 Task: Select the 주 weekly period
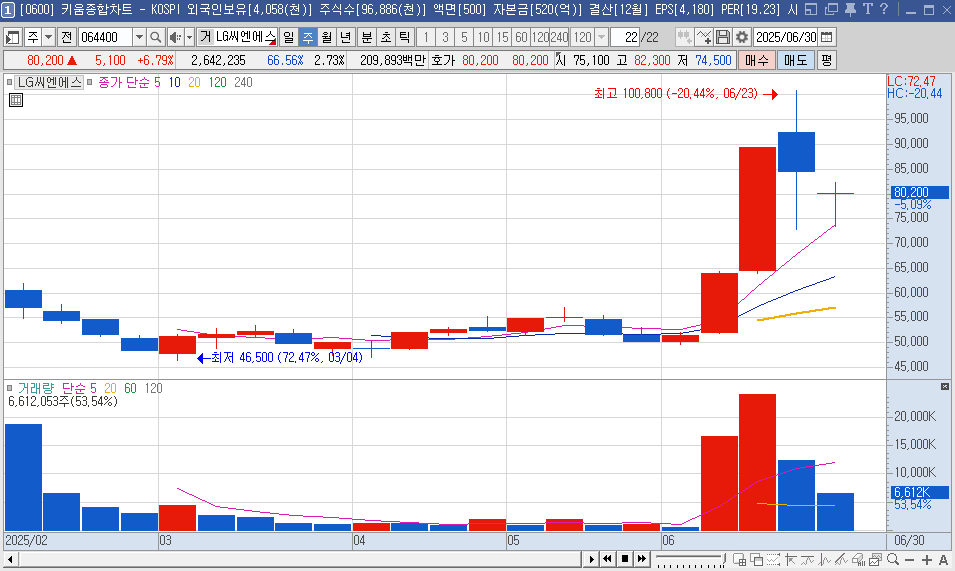point(308,37)
